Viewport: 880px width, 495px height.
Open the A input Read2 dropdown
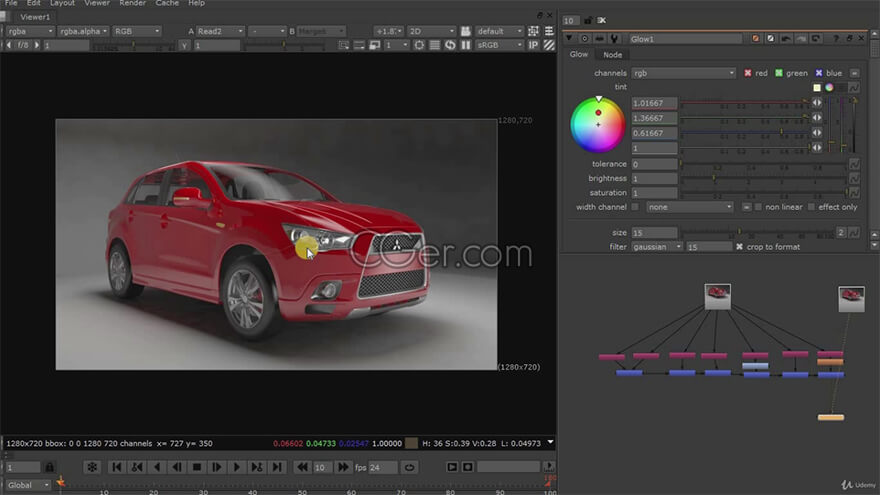220,31
